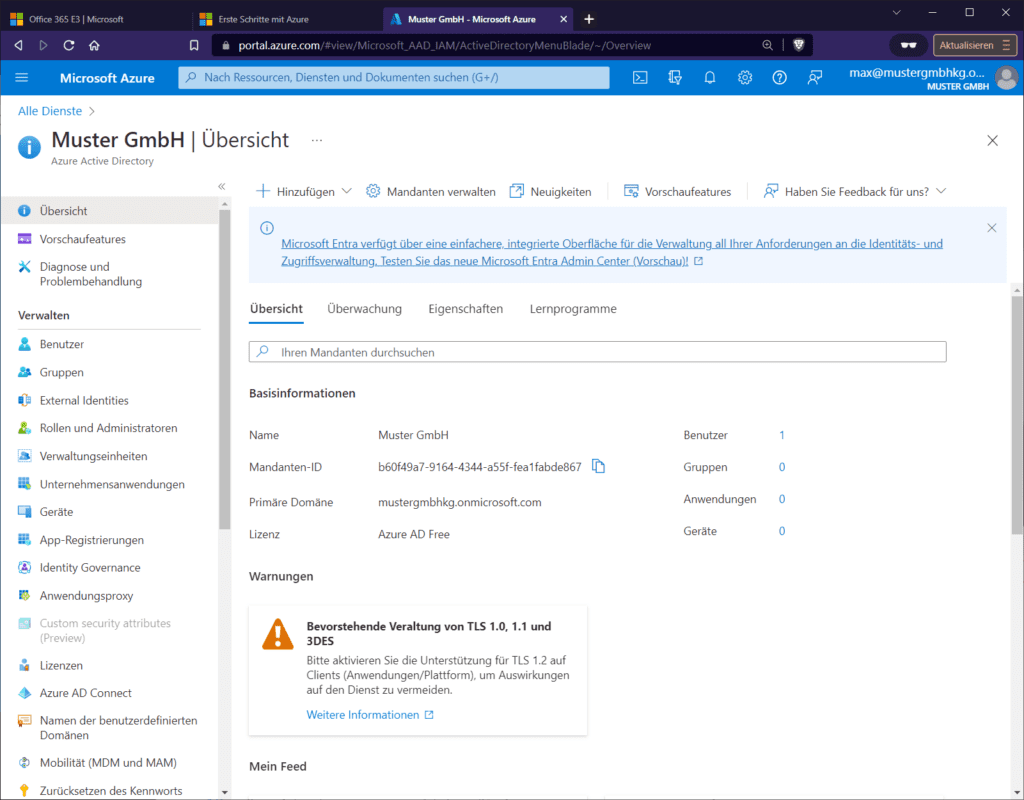Close the Muster GmbH Übersicht blade
The height and width of the screenshot is (800, 1024).
[992, 140]
